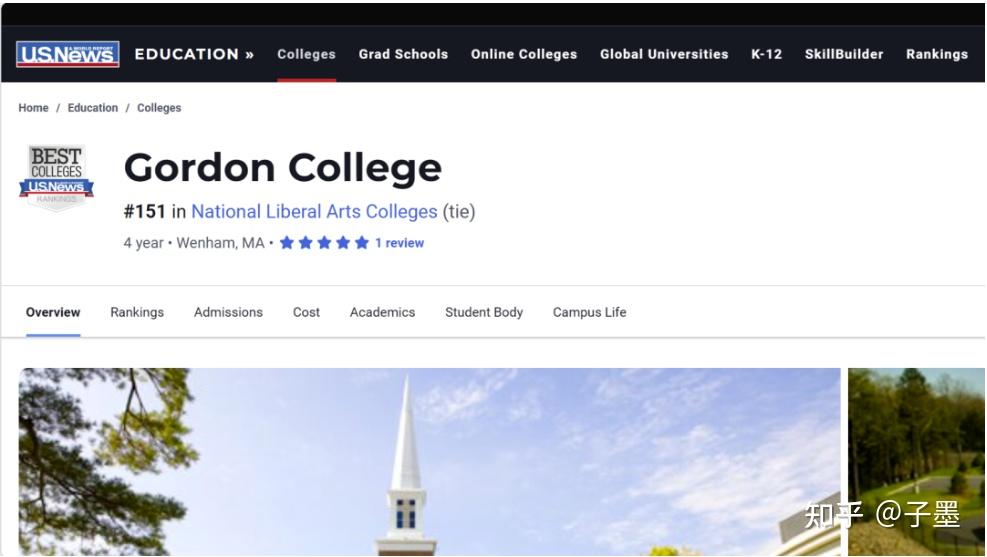Select K-12 in the navigation bar
The width and height of the screenshot is (987, 557).
766,54
